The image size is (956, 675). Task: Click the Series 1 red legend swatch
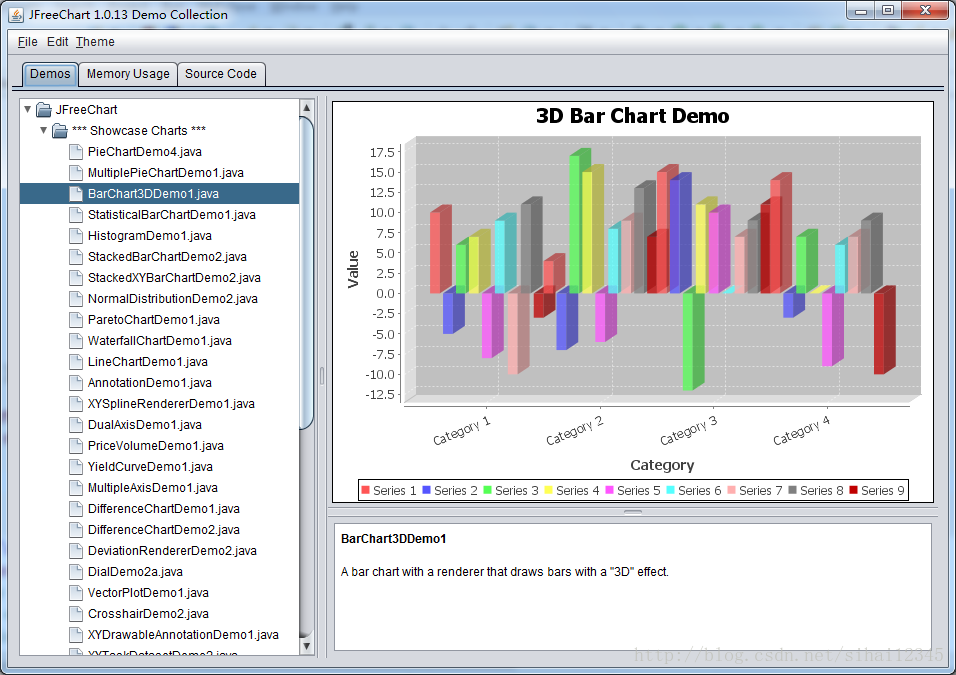click(x=366, y=490)
